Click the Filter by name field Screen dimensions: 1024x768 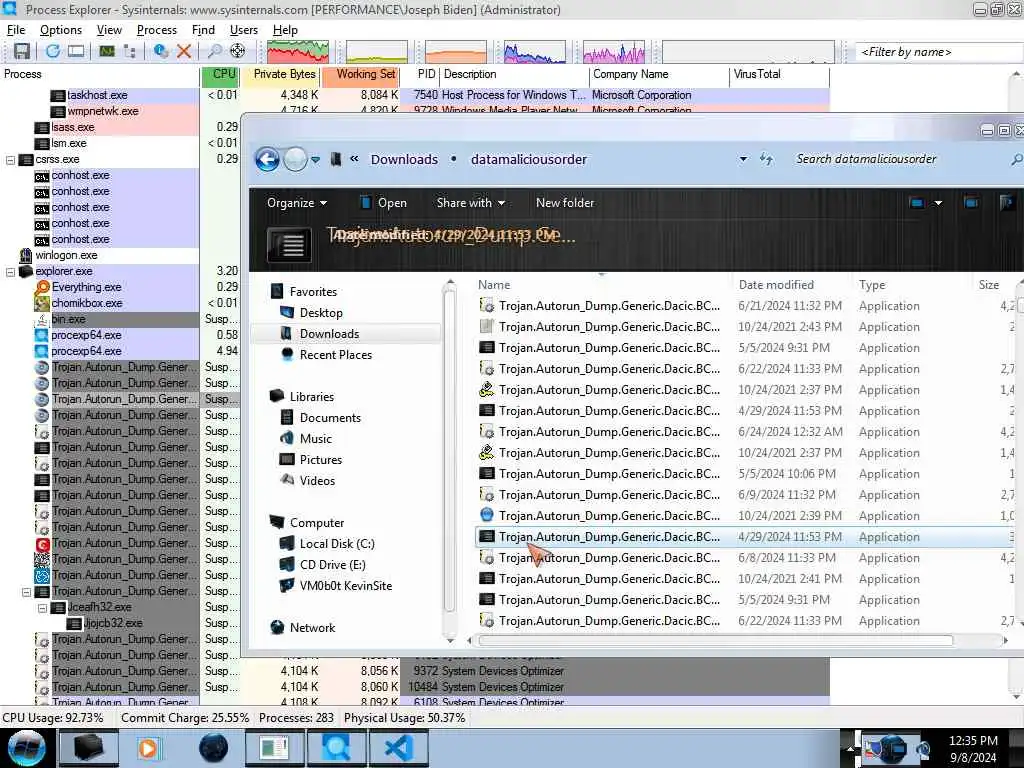click(x=939, y=52)
